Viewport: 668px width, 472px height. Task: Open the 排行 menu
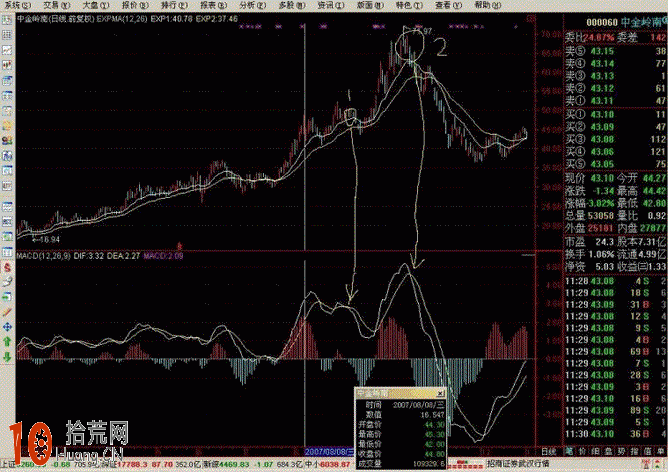(174, 5)
